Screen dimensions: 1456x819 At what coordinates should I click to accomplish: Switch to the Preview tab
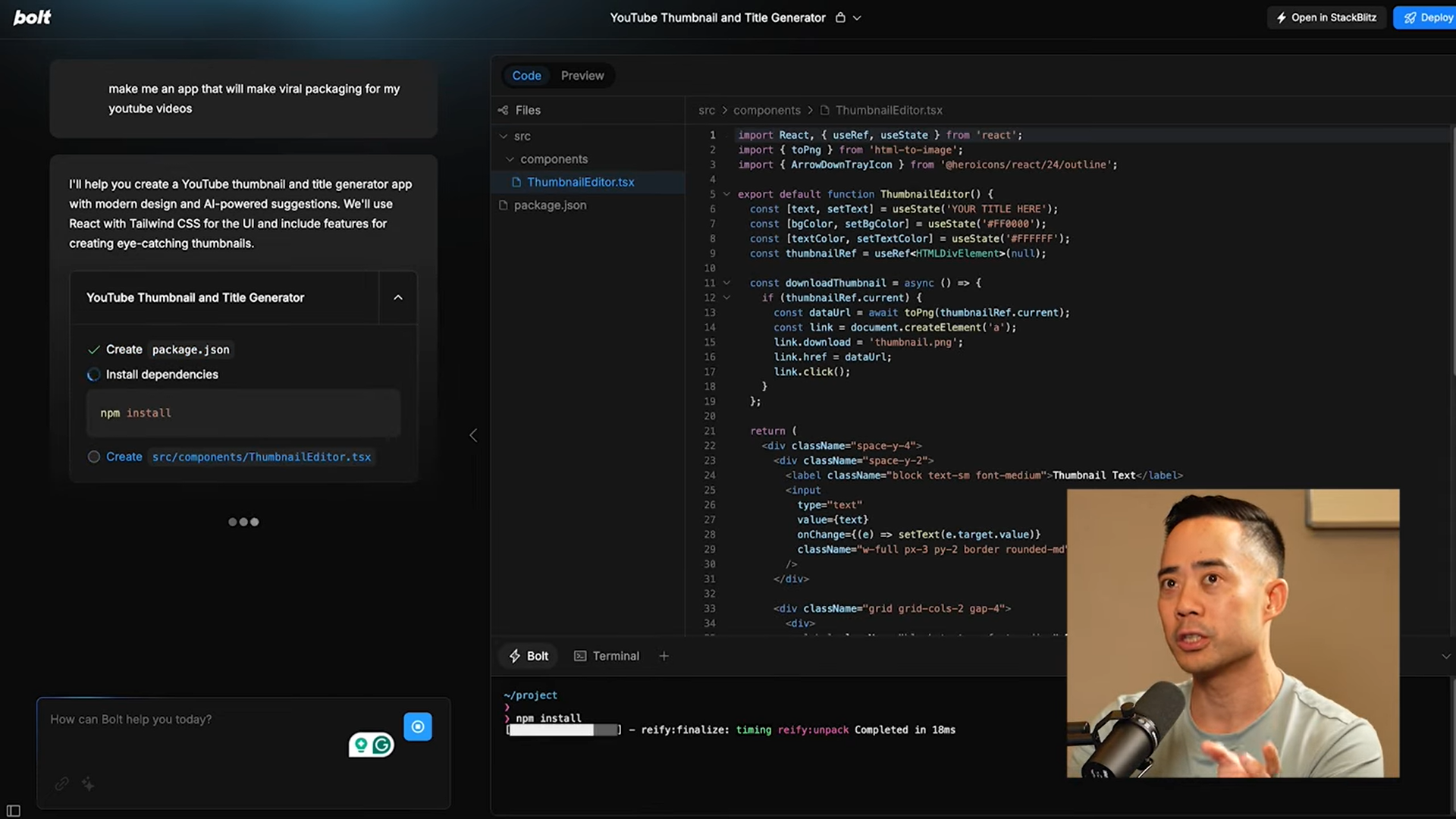coord(582,76)
